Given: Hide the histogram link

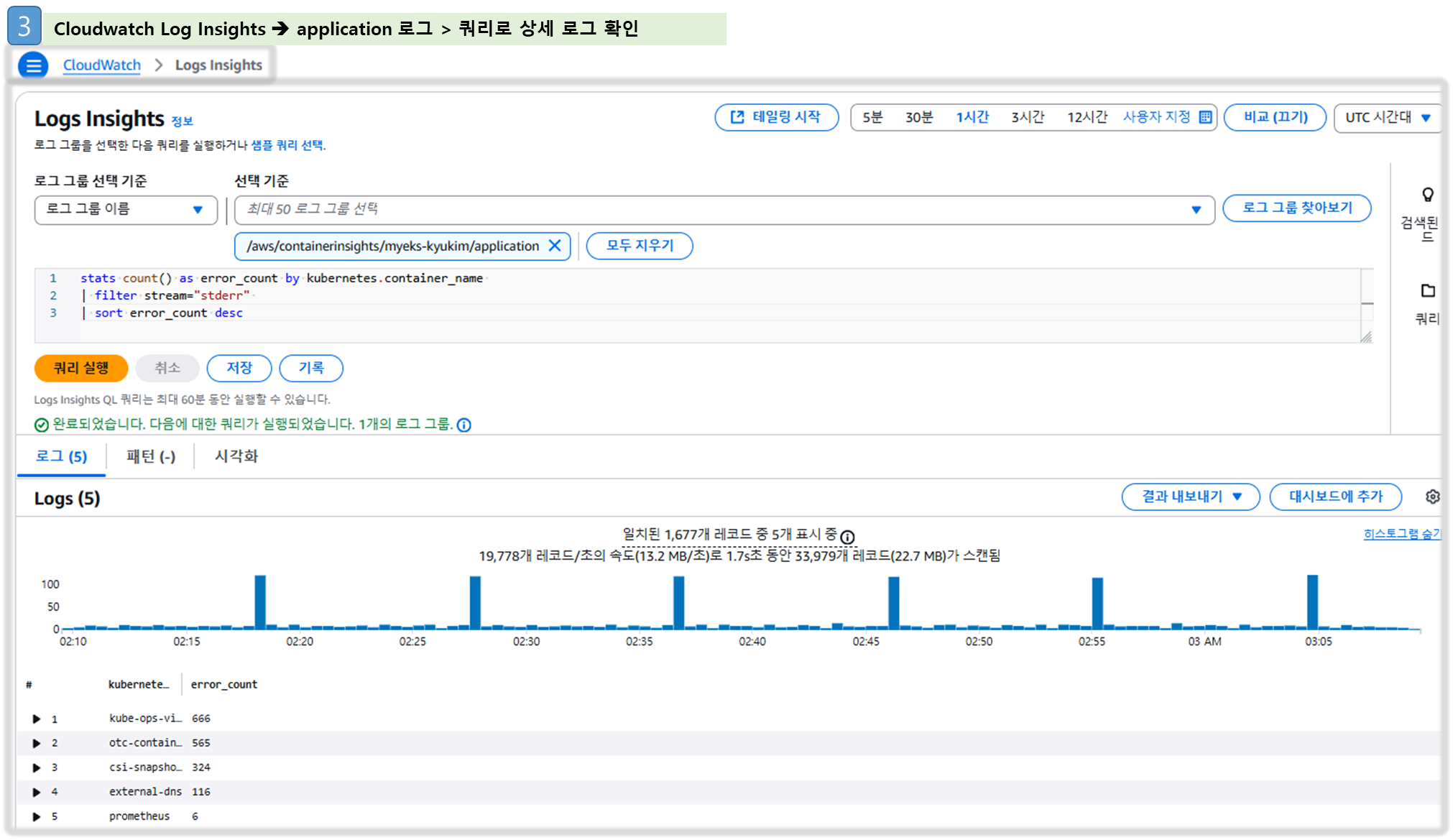Looking at the screenshot, I should tap(1401, 534).
